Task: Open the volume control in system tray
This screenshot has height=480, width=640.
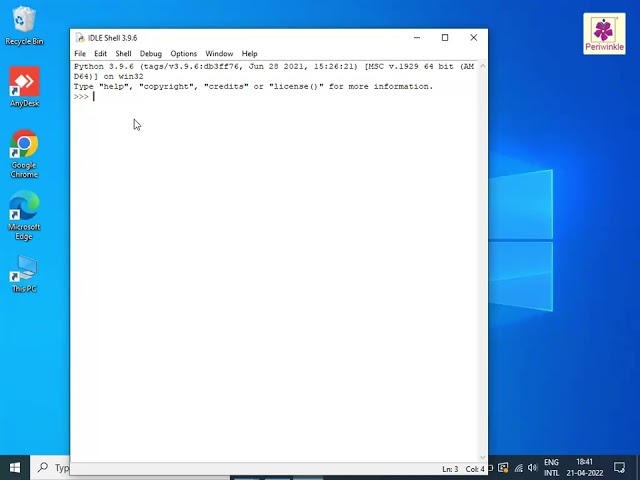Action: (x=532, y=468)
